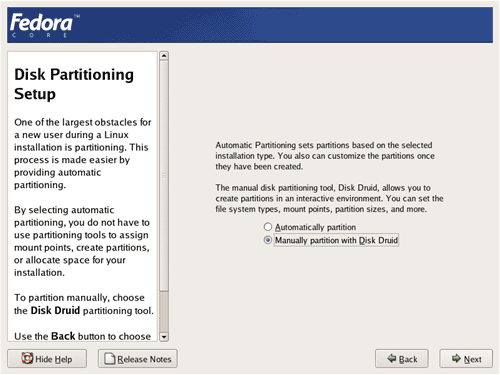Viewport: 500px width, 375px height.
Task: Proceed to the next step with Next
Action: pyautogui.click(x=466, y=359)
